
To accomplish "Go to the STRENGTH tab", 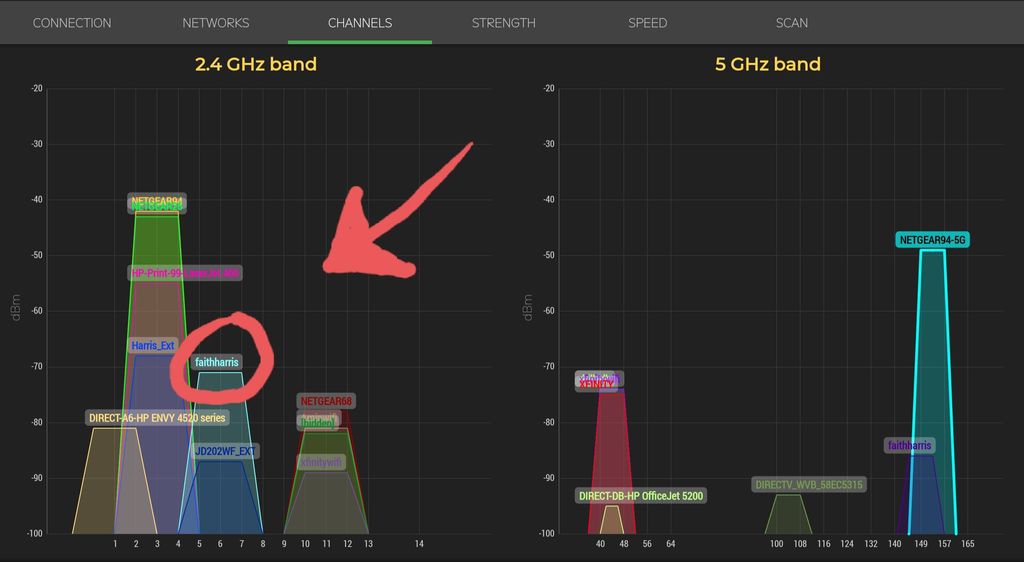I will coord(503,22).
